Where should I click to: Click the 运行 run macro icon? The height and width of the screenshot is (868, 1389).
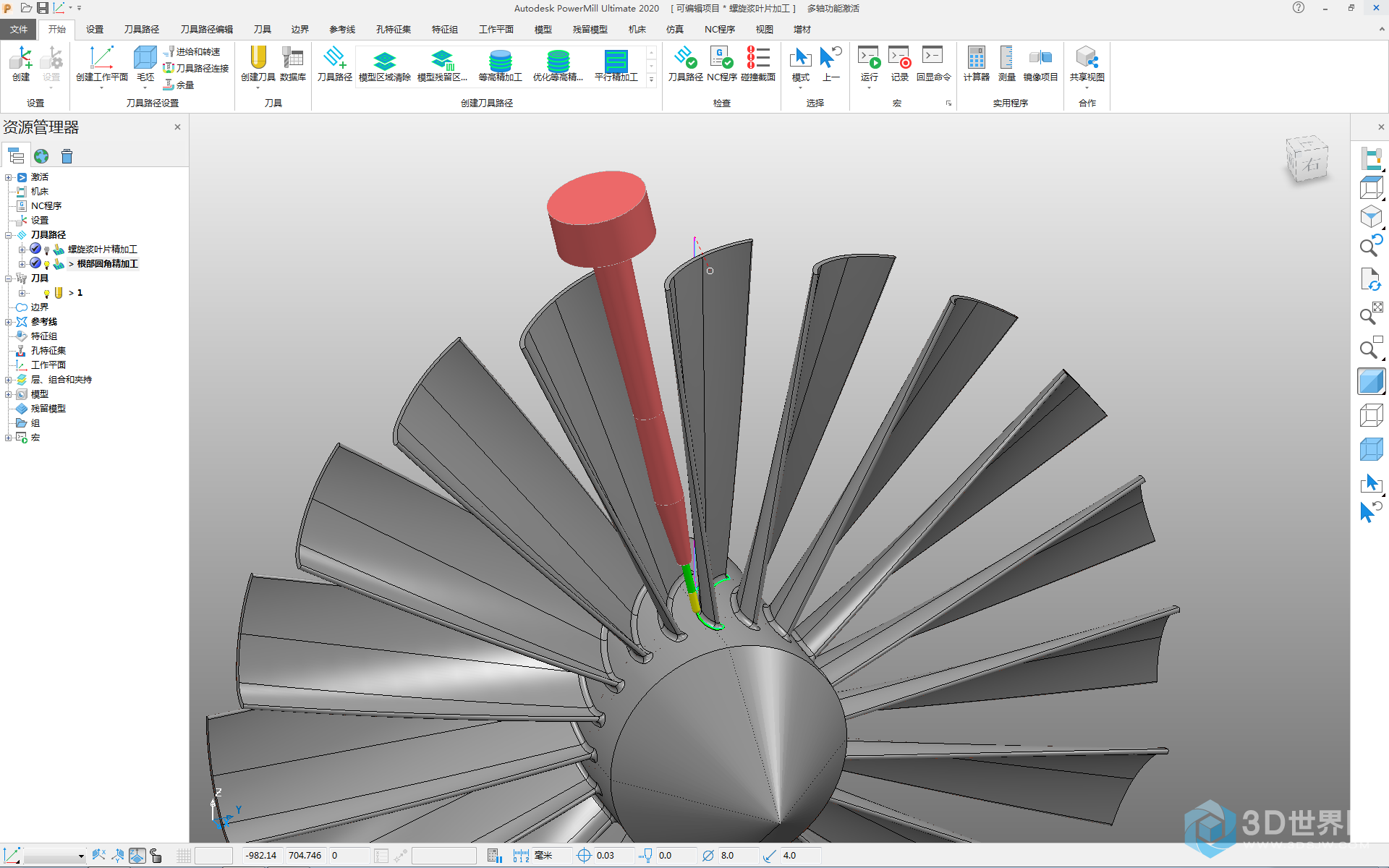[869, 57]
